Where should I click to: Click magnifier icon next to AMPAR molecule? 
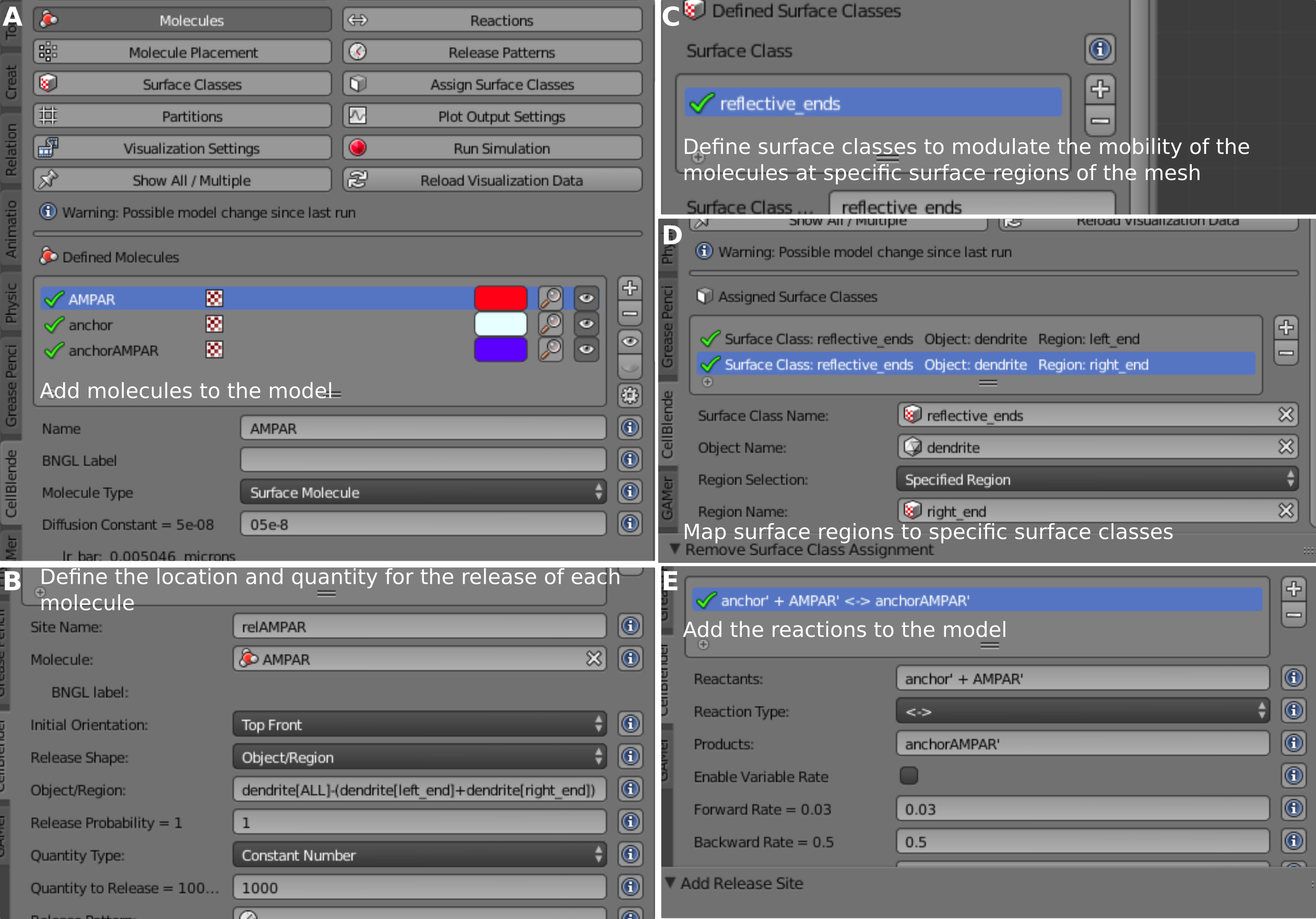click(550, 298)
